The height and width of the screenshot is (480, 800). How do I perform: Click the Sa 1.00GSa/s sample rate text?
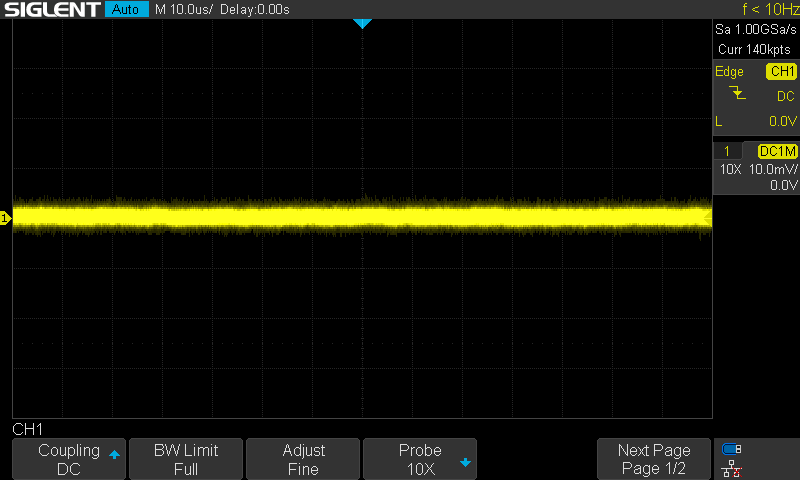click(x=755, y=30)
